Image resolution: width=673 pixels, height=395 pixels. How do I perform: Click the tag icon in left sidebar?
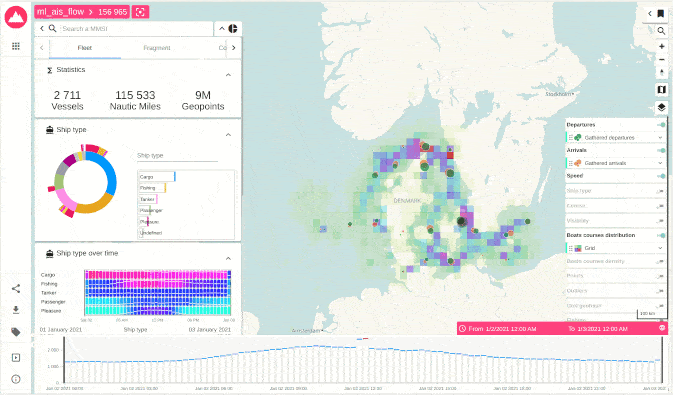point(16,332)
